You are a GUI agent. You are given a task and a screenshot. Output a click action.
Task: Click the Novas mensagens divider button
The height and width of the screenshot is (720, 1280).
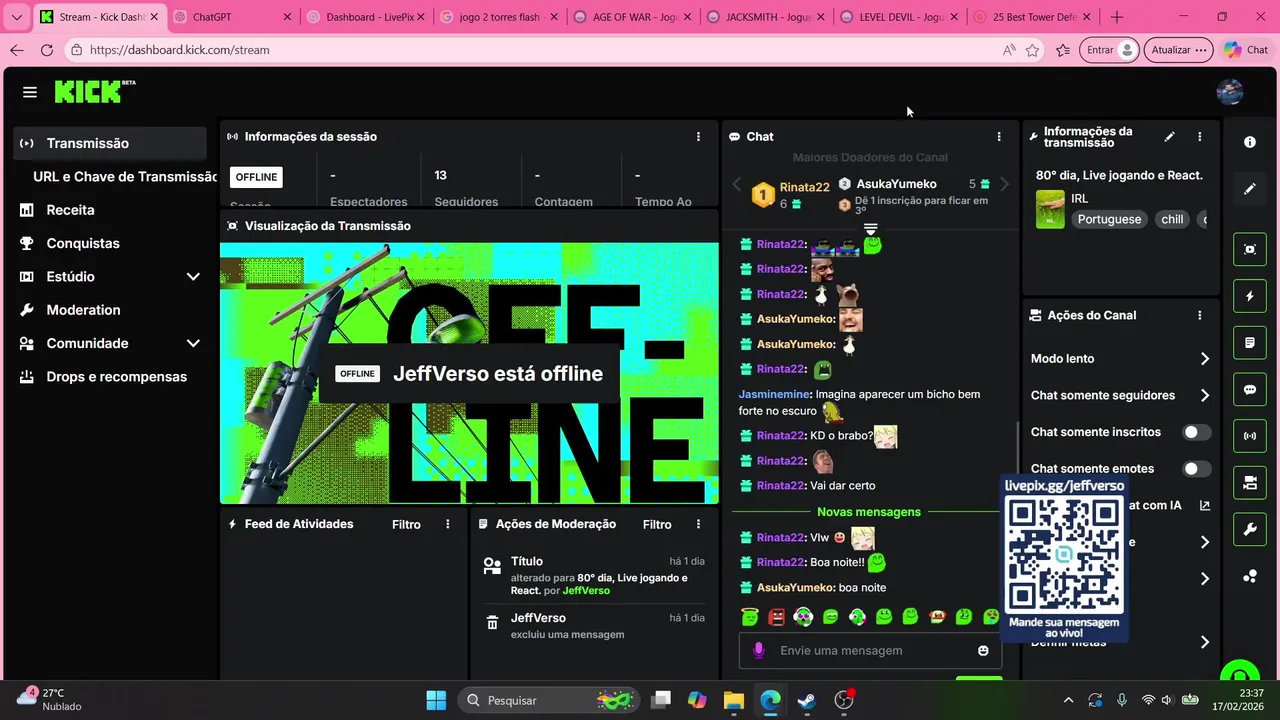tap(870, 512)
